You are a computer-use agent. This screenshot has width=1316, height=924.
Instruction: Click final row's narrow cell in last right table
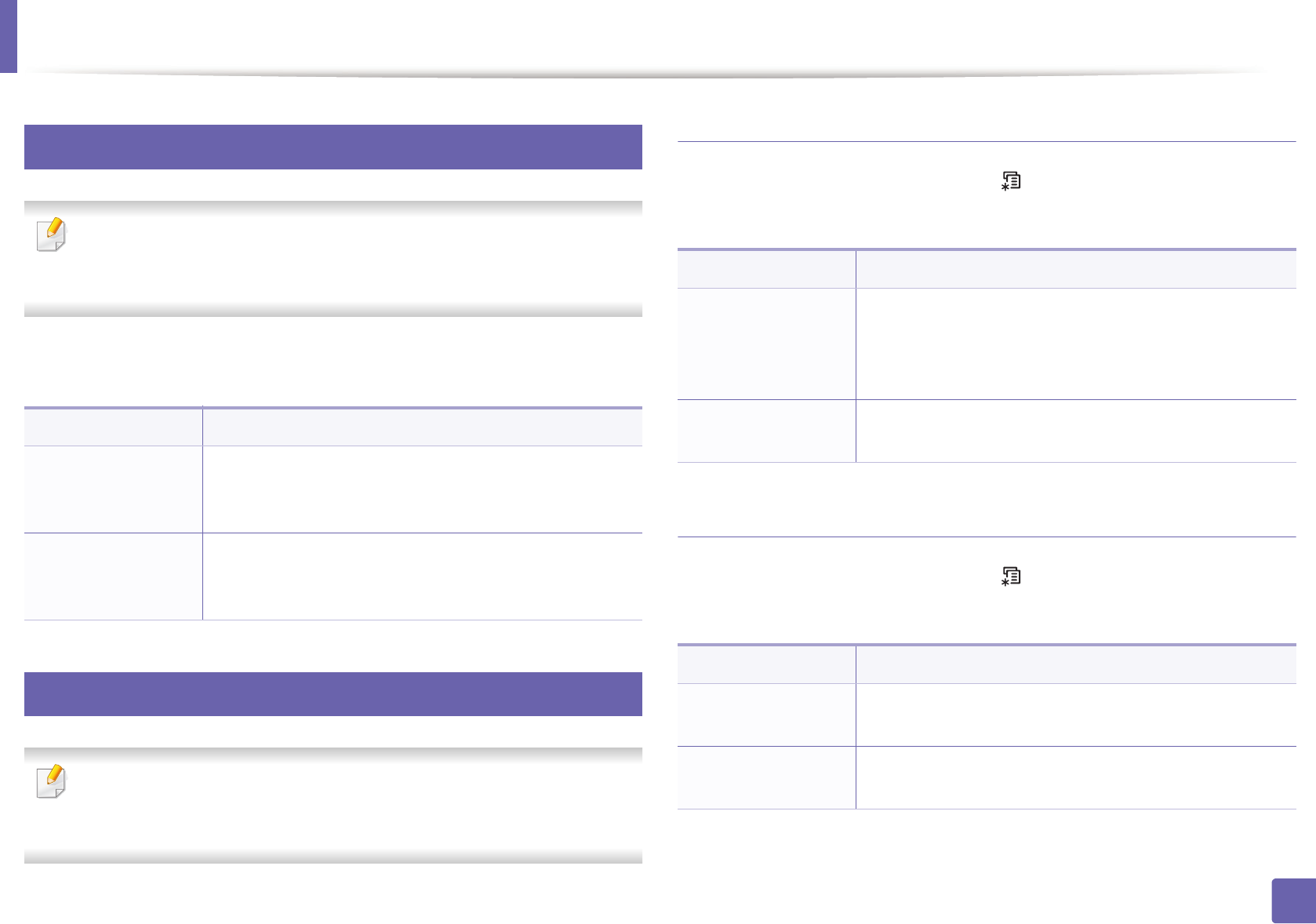click(x=766, y=777)
